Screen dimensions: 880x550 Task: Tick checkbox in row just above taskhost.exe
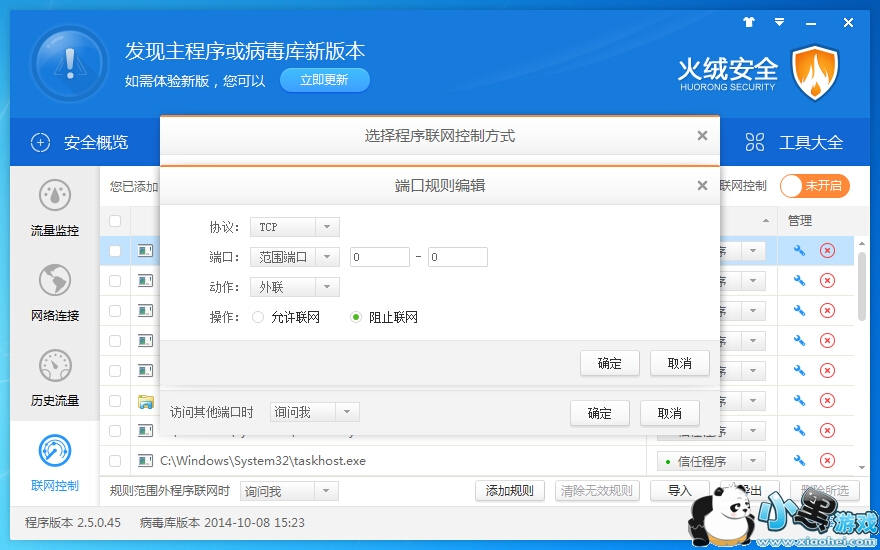pyautogui.click(x=115, y=430)
